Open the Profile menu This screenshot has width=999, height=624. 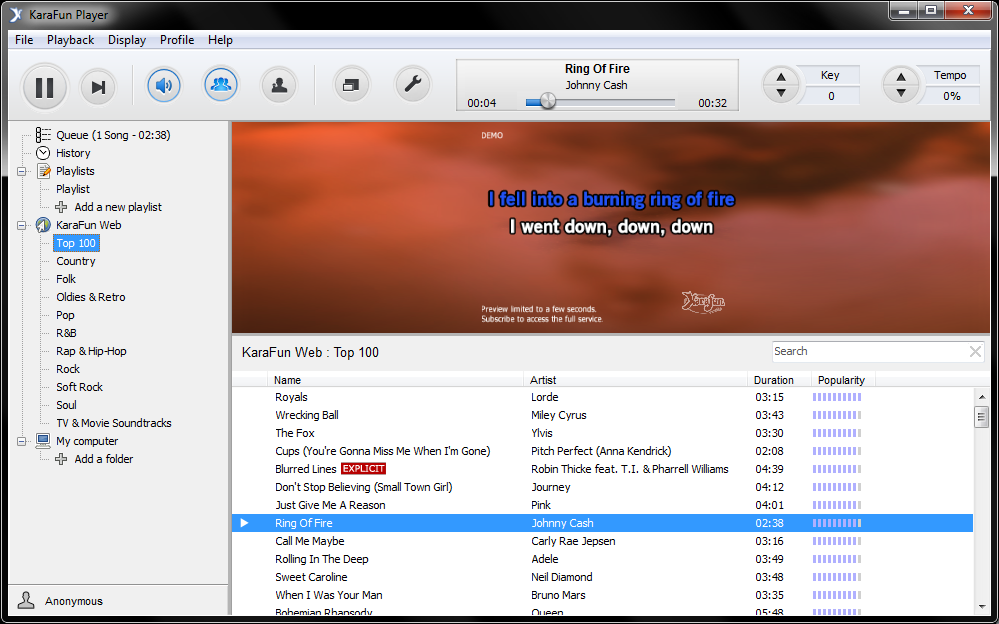176,40
